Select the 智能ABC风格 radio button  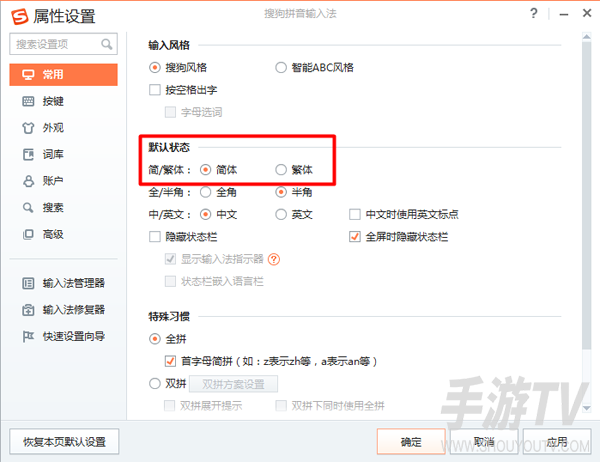tap(281, 68)
